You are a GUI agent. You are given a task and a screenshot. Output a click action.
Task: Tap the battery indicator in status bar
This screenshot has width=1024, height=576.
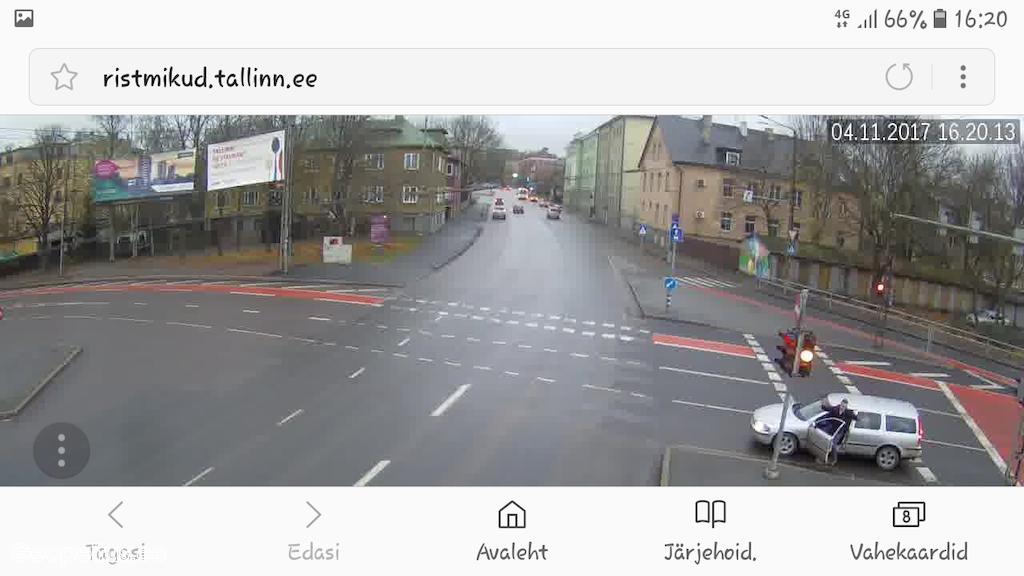tap(940, 18)
